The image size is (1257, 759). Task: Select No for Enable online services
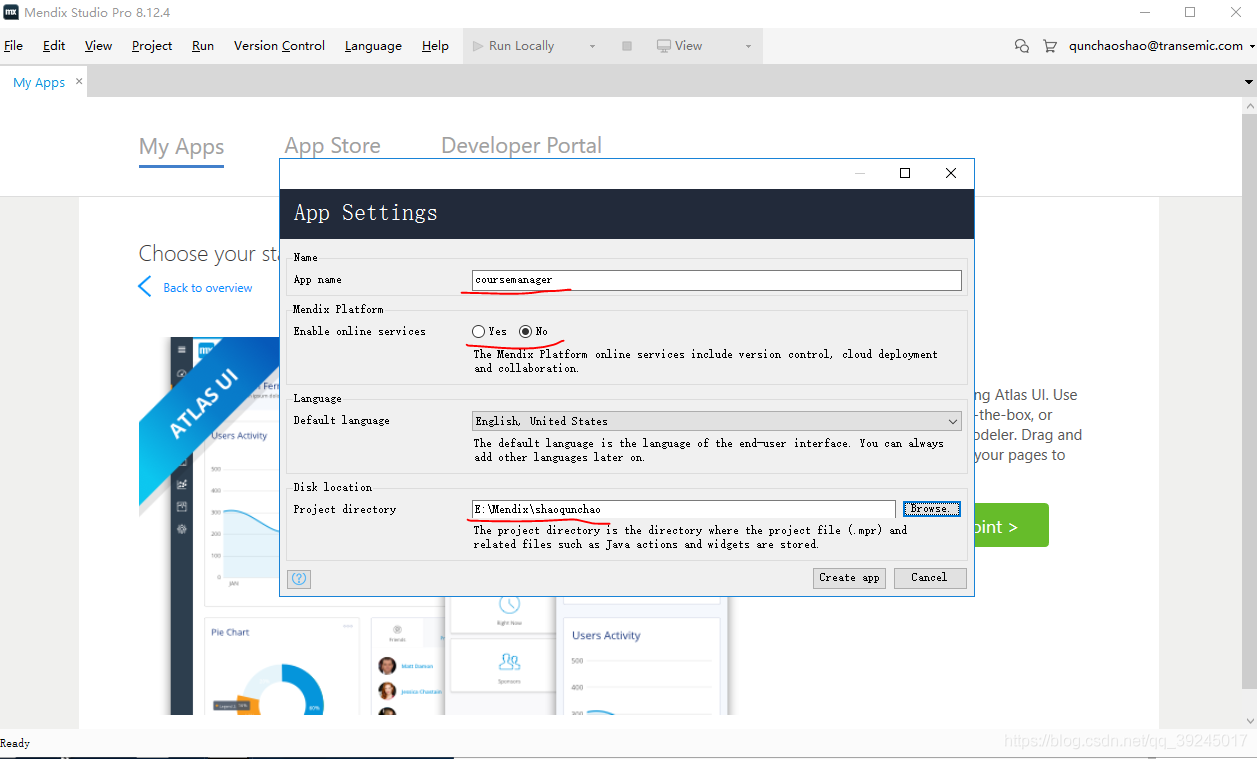526,331
